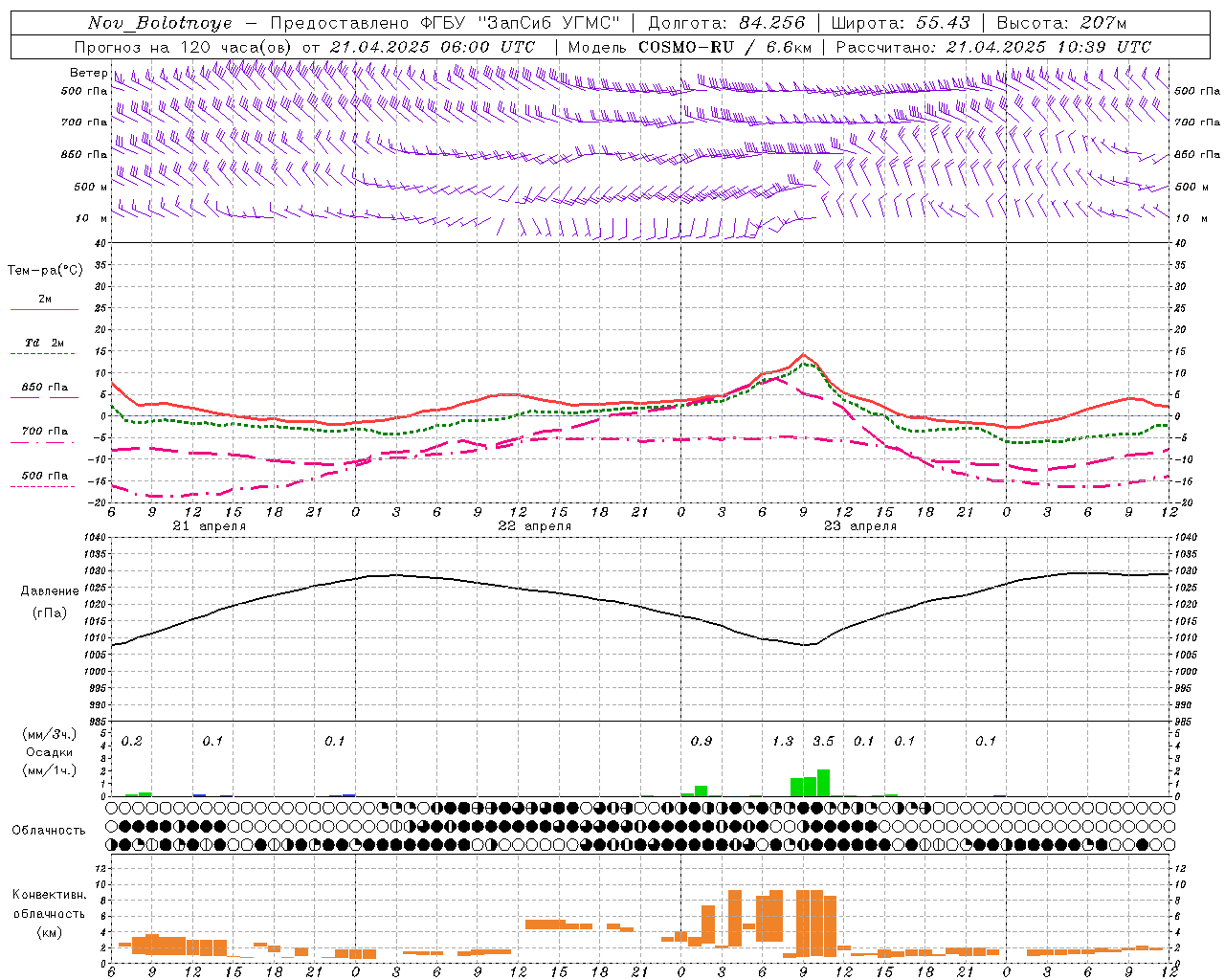Click the 1.3 precipitation total
This screenshot has width=1225, height=980.
click(x=783, y=741)
